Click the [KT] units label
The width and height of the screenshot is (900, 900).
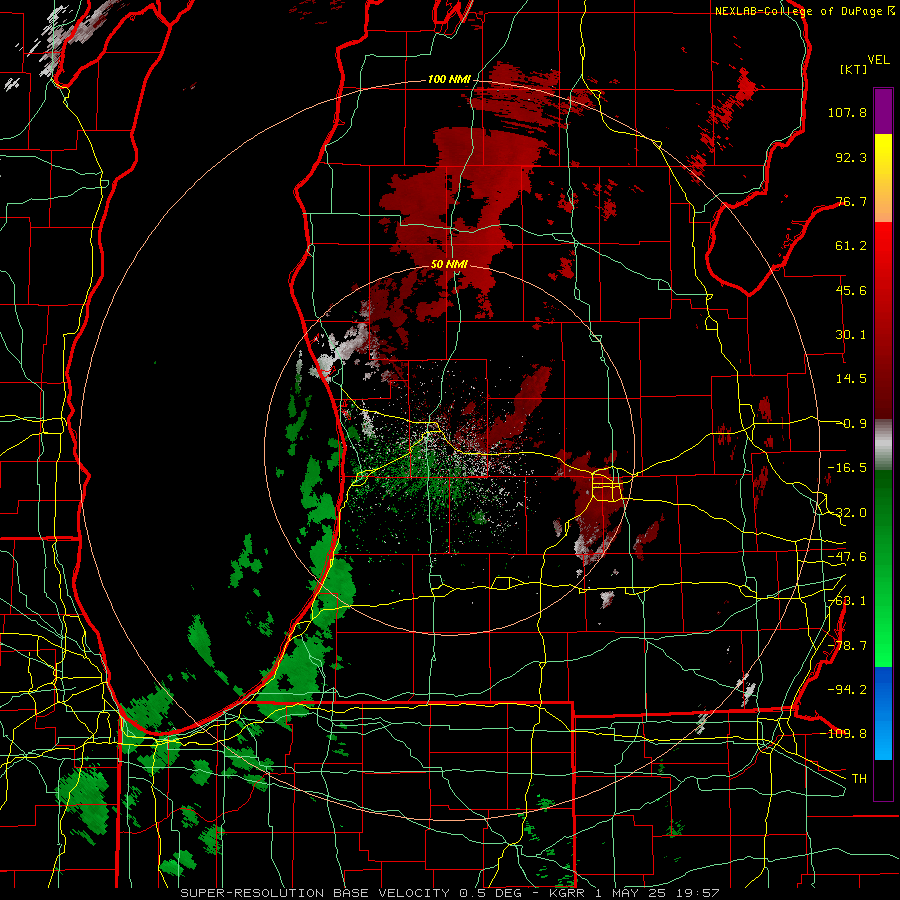(x=853, y=69)
